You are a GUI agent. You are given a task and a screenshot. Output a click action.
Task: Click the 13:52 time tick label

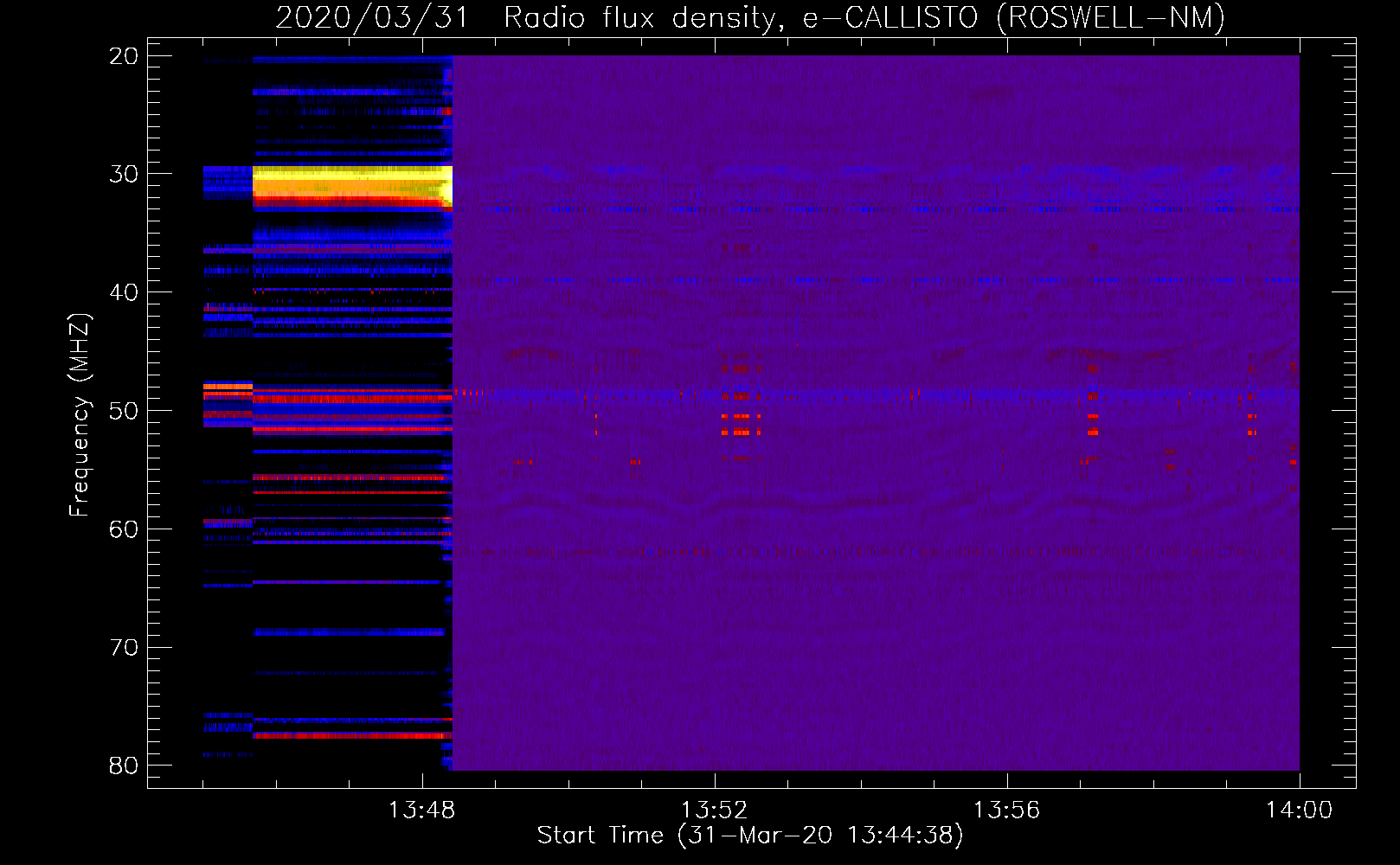[x=714, y=811]
